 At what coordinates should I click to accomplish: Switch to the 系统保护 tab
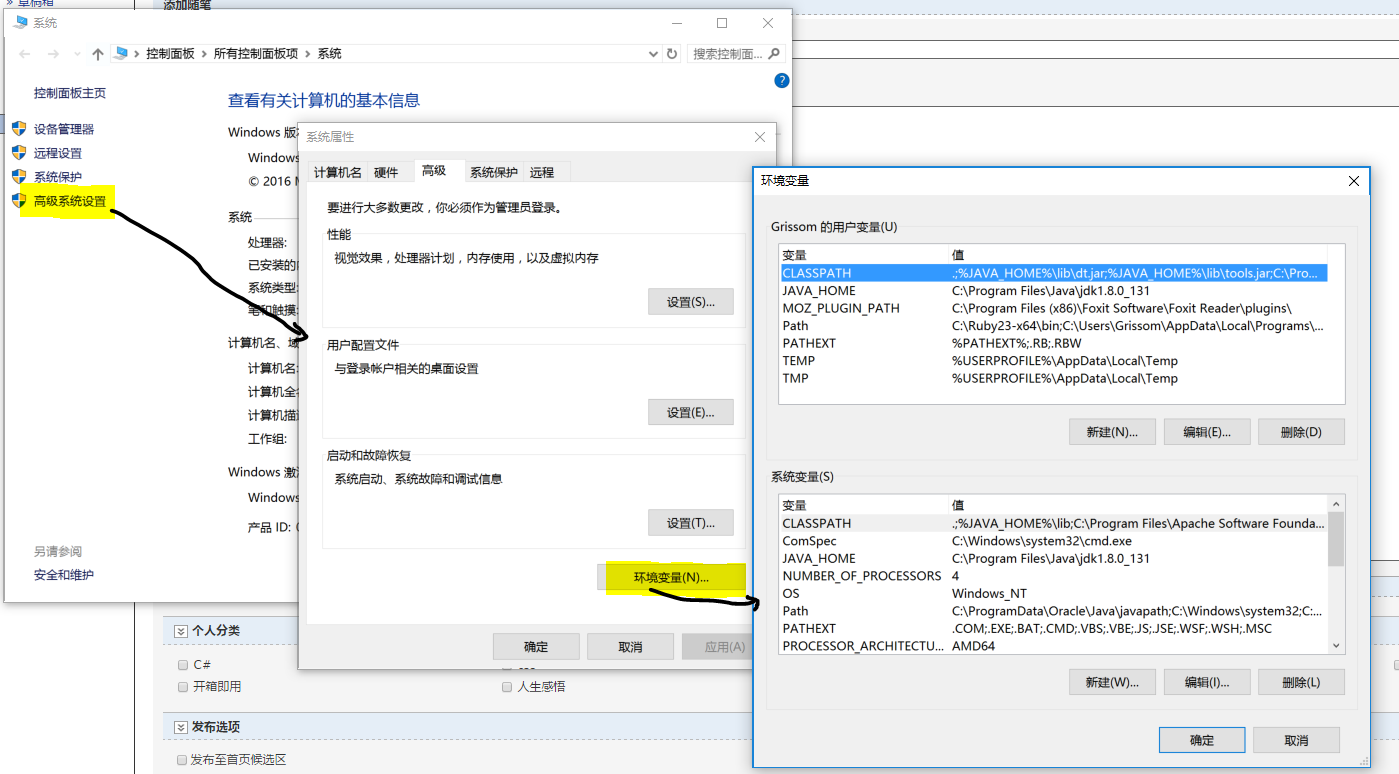click(x=494, y=172)
